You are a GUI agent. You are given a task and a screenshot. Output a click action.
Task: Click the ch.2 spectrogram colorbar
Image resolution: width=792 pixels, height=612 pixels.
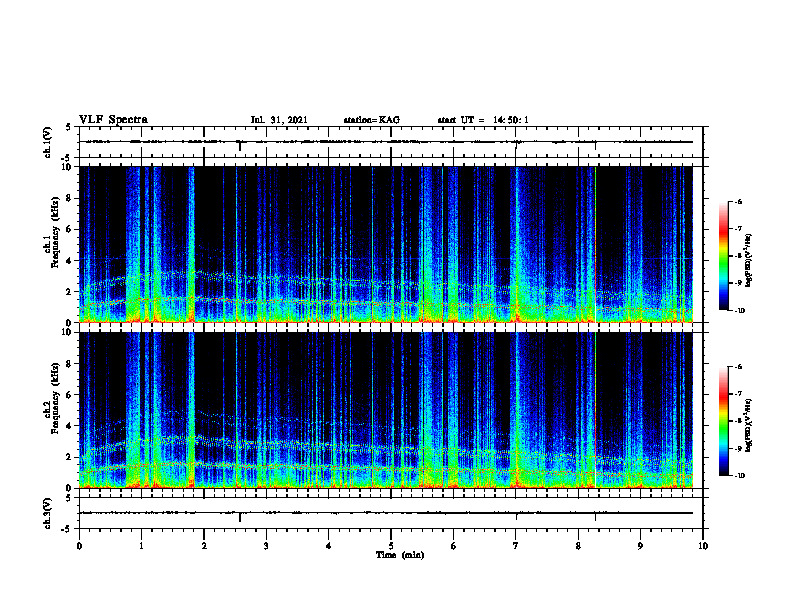tap(723, 421)
